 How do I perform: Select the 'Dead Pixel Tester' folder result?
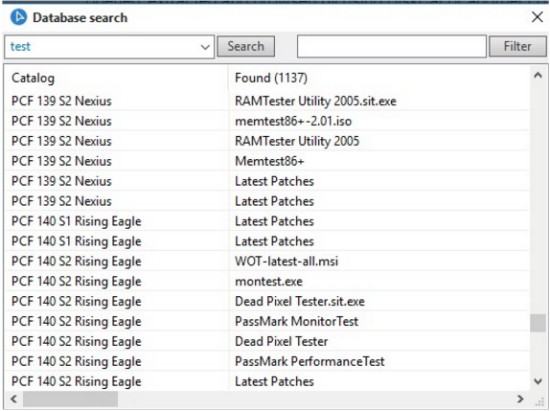pyautogui.click(x=281, y=341)
